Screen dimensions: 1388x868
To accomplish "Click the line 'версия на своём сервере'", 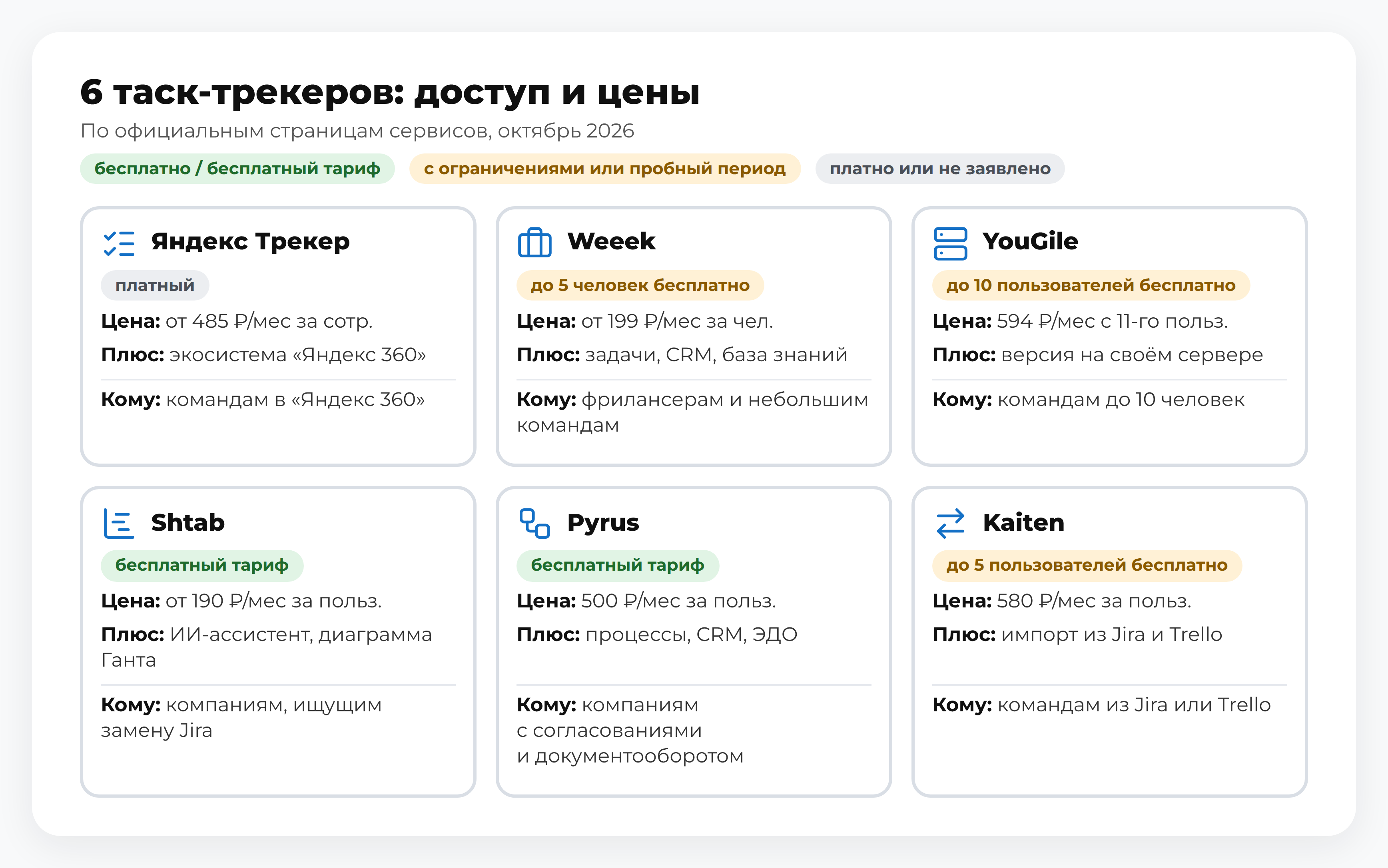I will click(1133, 355).
